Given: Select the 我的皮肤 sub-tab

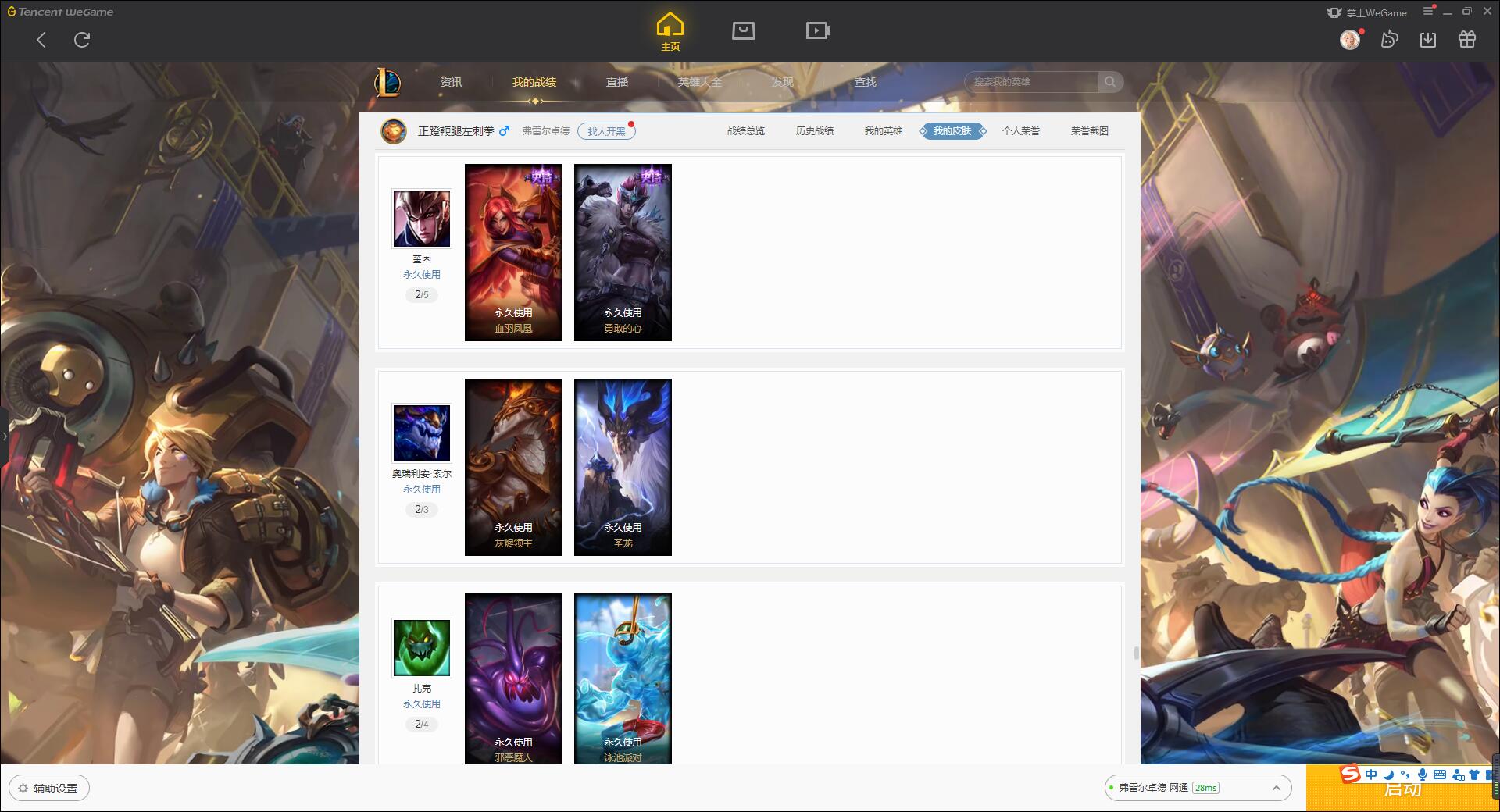Looking at the screenshot, I should tap(952, 131).
